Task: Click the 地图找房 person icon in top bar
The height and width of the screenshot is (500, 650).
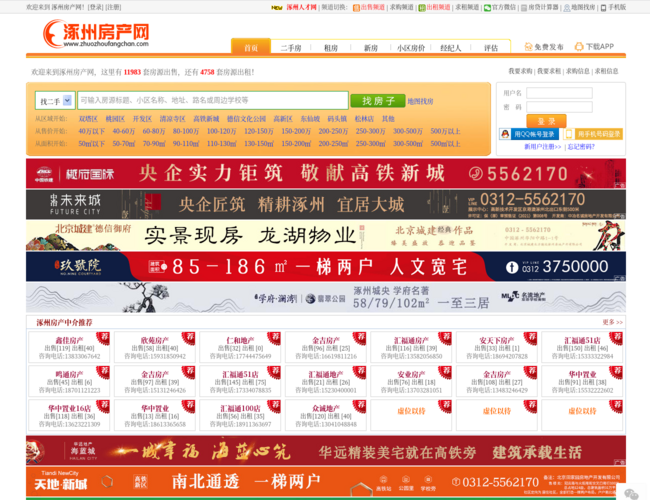Action: pos(567,7)
